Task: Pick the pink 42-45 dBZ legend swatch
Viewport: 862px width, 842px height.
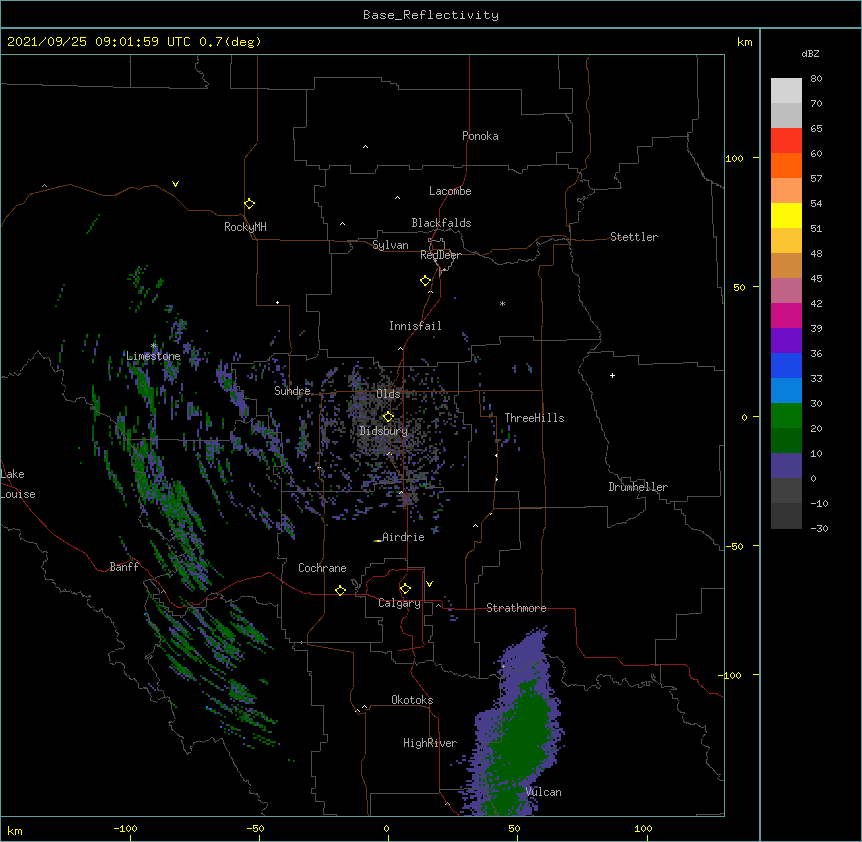Action: coord(786,290)
